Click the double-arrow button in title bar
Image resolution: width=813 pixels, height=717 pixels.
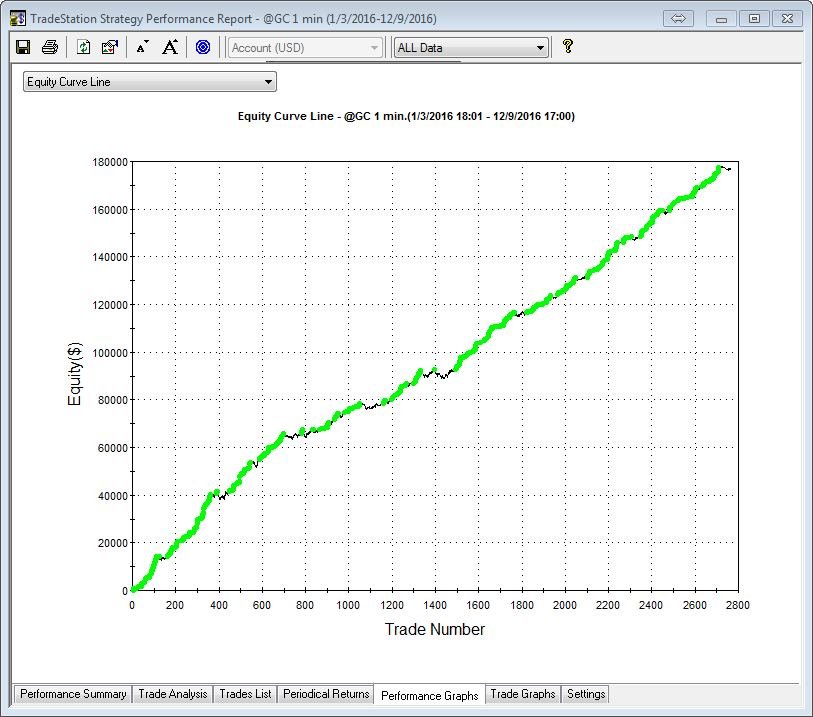(677, 18)
